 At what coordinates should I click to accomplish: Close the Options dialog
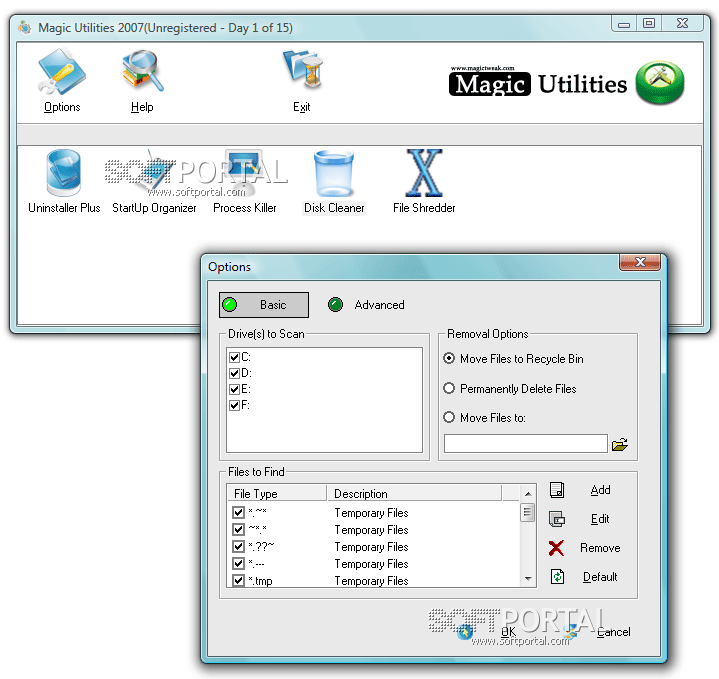coord(640,262)
